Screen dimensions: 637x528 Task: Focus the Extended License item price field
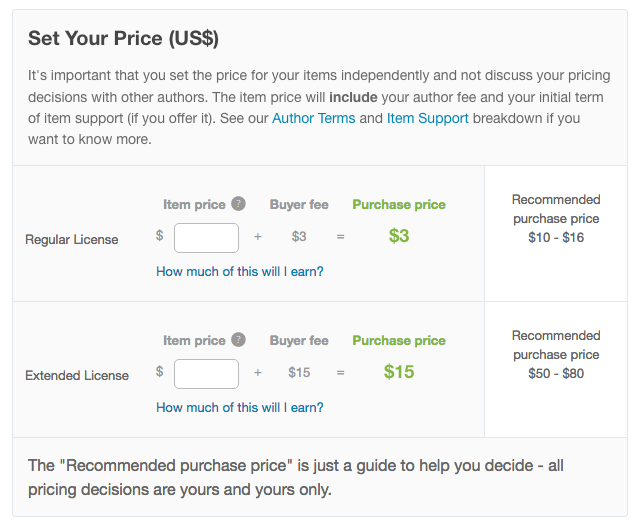click(206, 374)
